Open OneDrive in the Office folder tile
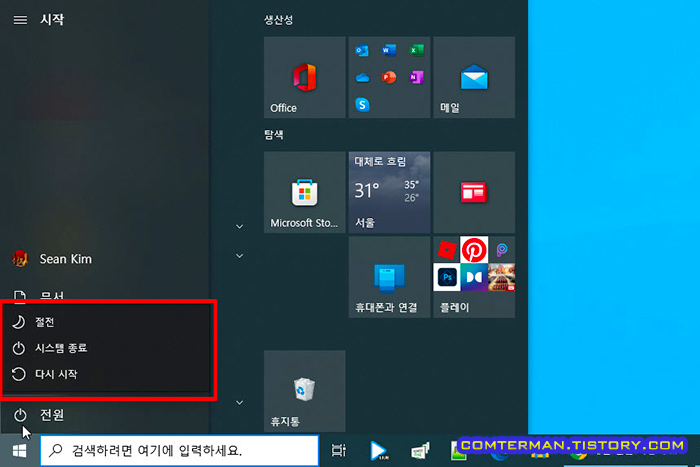 tap(362, 78)
